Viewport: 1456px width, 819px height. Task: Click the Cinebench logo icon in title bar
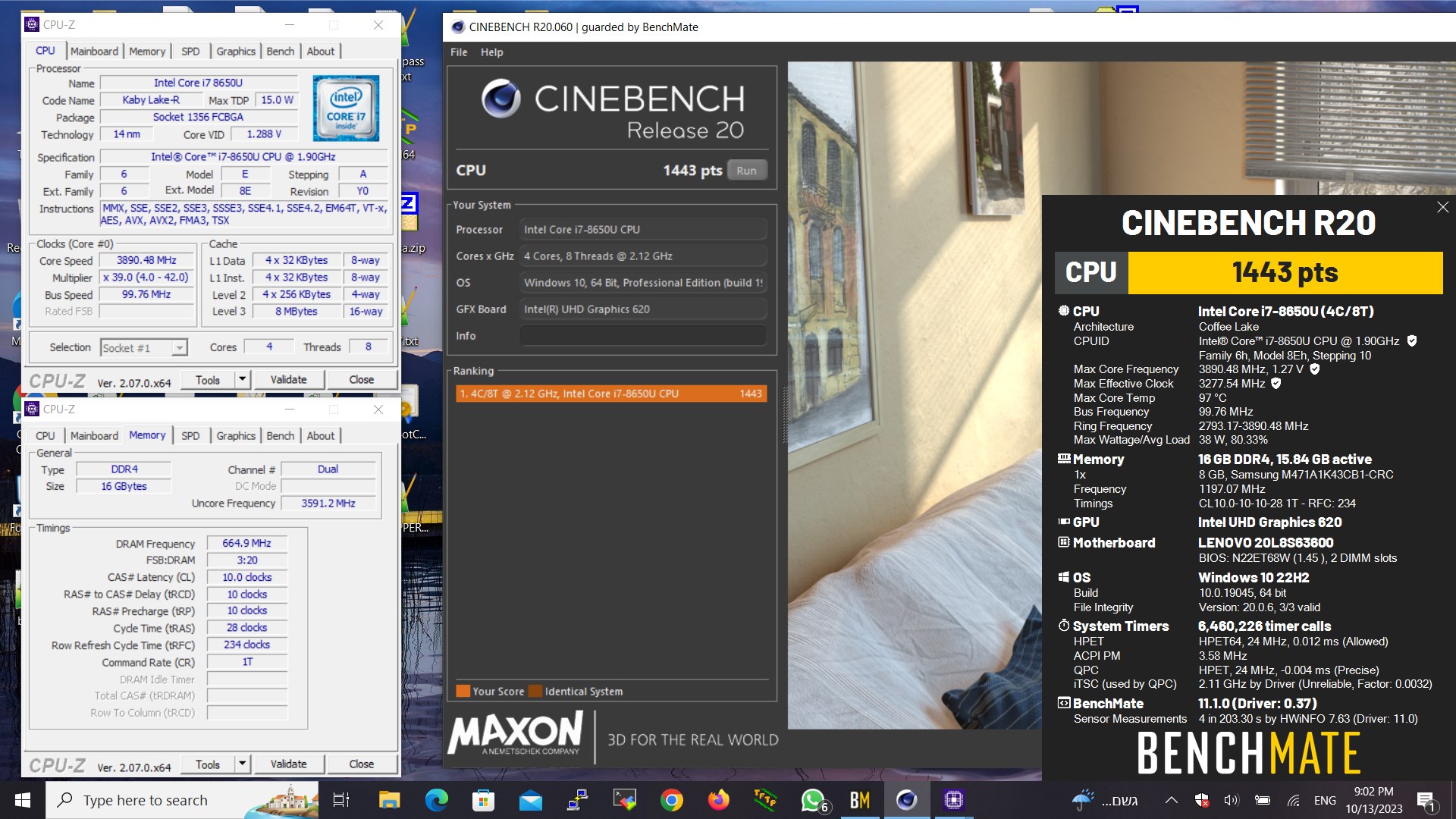click(x=458, y=27)
